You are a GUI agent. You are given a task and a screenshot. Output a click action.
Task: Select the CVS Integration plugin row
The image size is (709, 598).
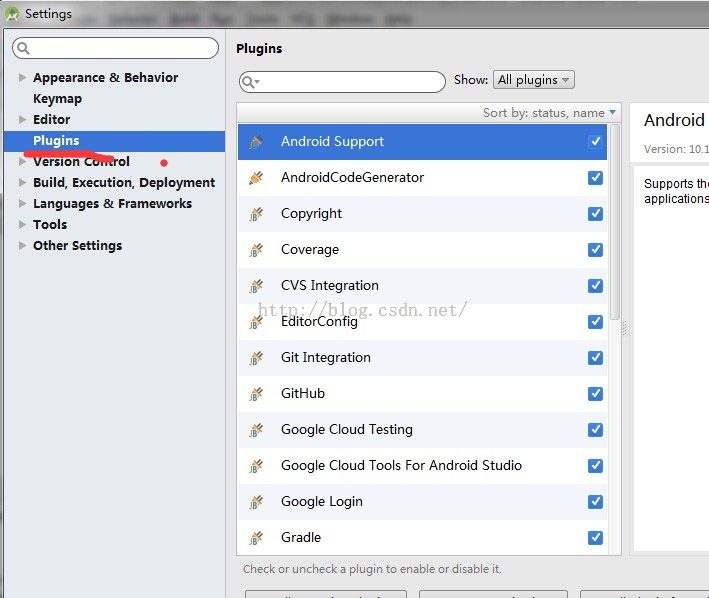point(422,286)
